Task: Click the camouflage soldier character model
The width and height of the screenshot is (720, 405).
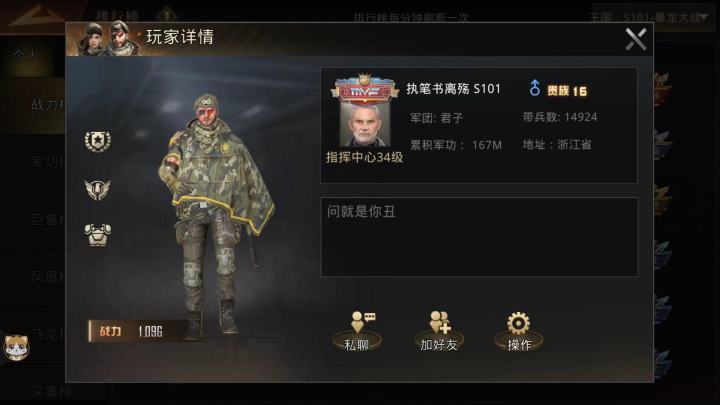Action: [216, 216]
